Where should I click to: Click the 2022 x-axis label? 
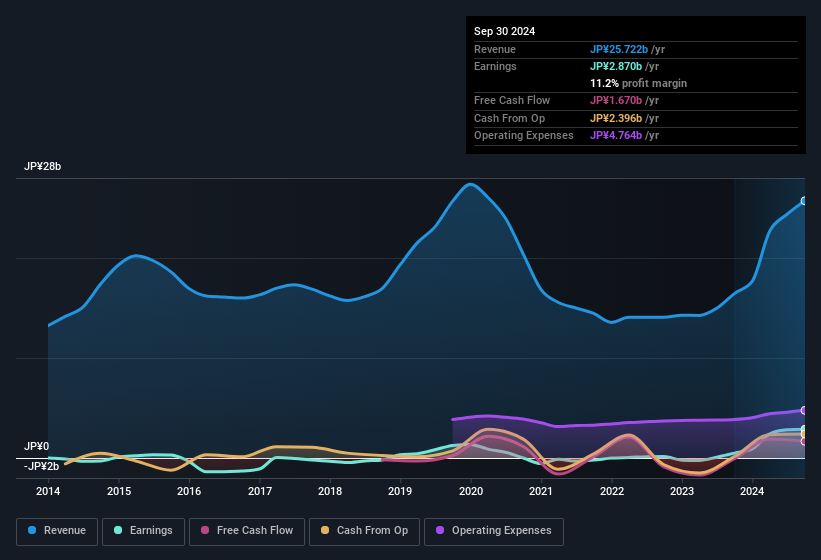[x=612, y=491]
